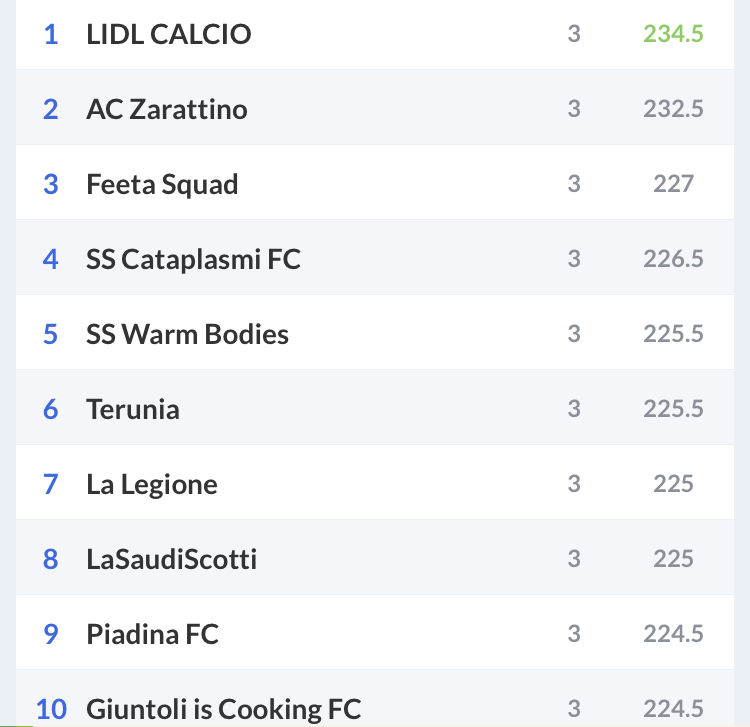Image resolution: width=750 pixels, height=727 pixels.
Task: Click matches played count for Piadina FC
Action: click(574, 634)
